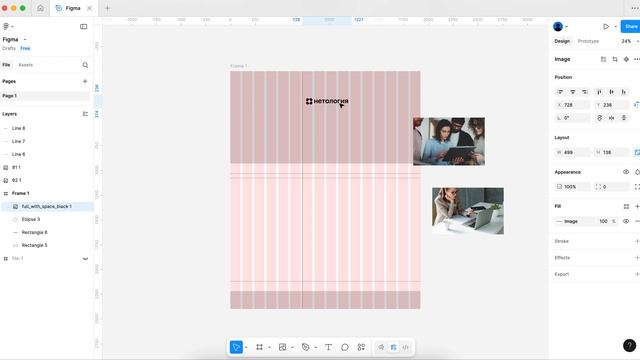640x360 pixels.
Task: Open Move tool options dropdown arrow
Action: pos(246,347)
